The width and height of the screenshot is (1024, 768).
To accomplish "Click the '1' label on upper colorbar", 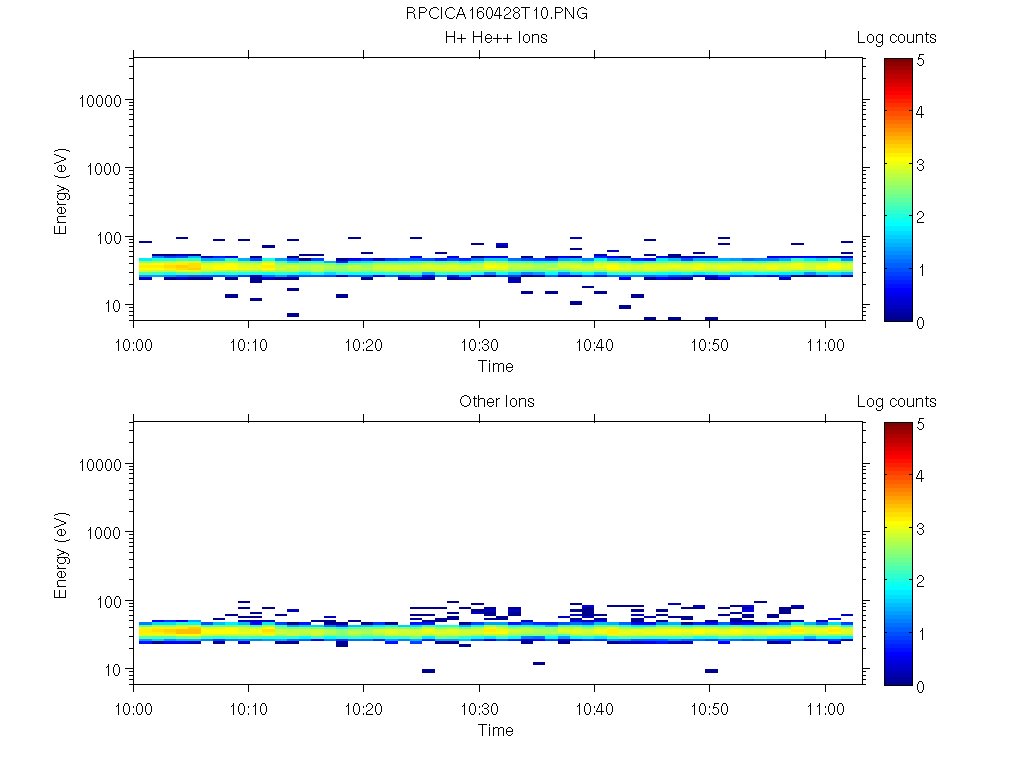I will (x=920, y=270).
